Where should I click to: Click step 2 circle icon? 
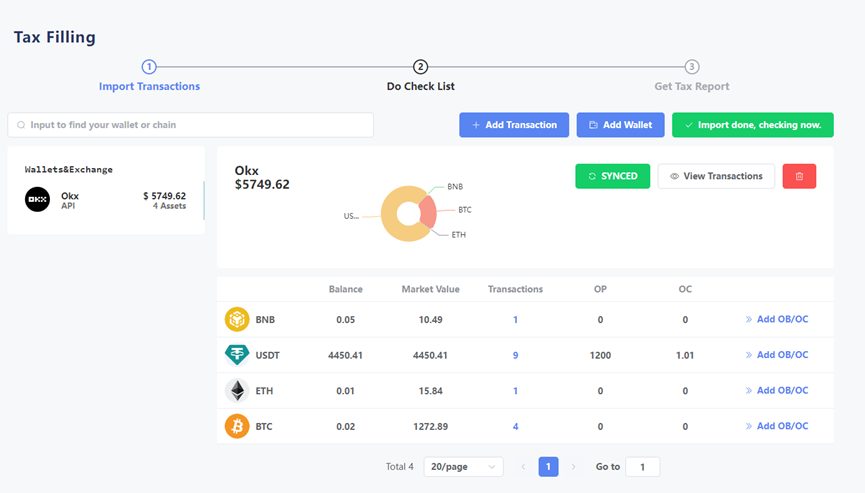[420, 67]
